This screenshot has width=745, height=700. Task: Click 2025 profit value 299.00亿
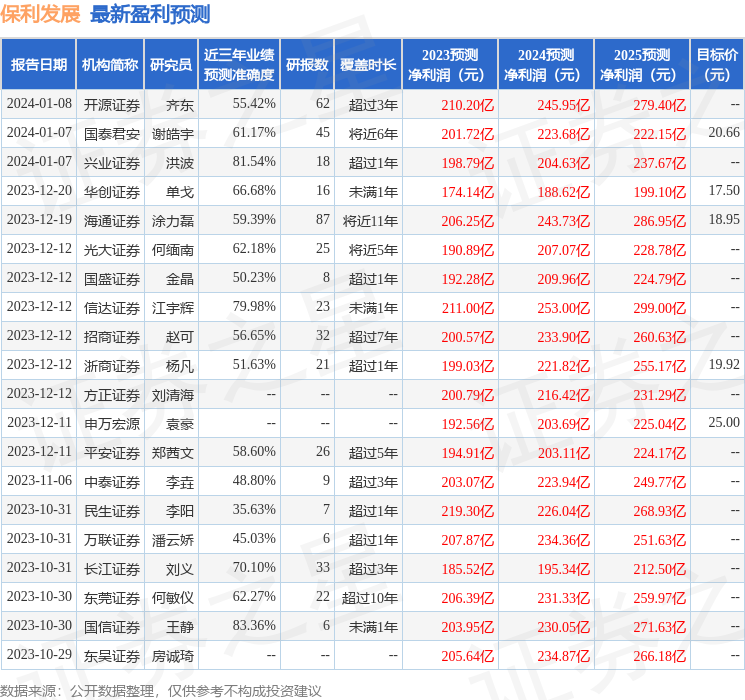tap(659, 307)
